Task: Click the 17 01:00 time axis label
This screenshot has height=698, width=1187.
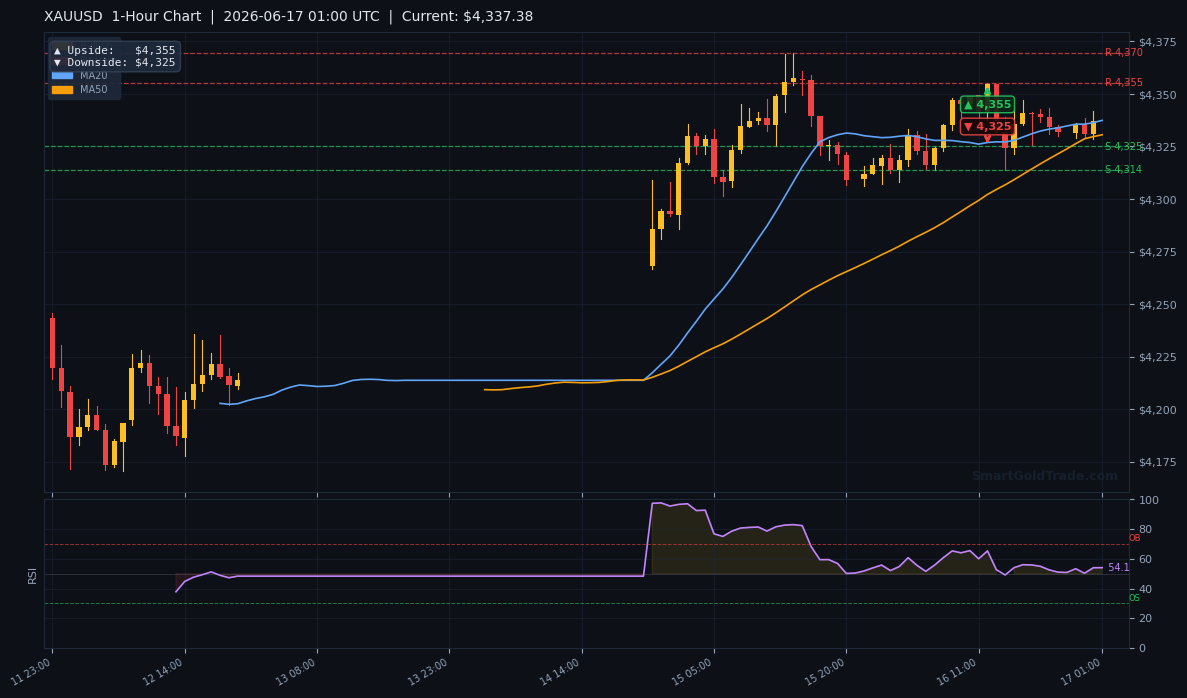Action: (1081, 672)
